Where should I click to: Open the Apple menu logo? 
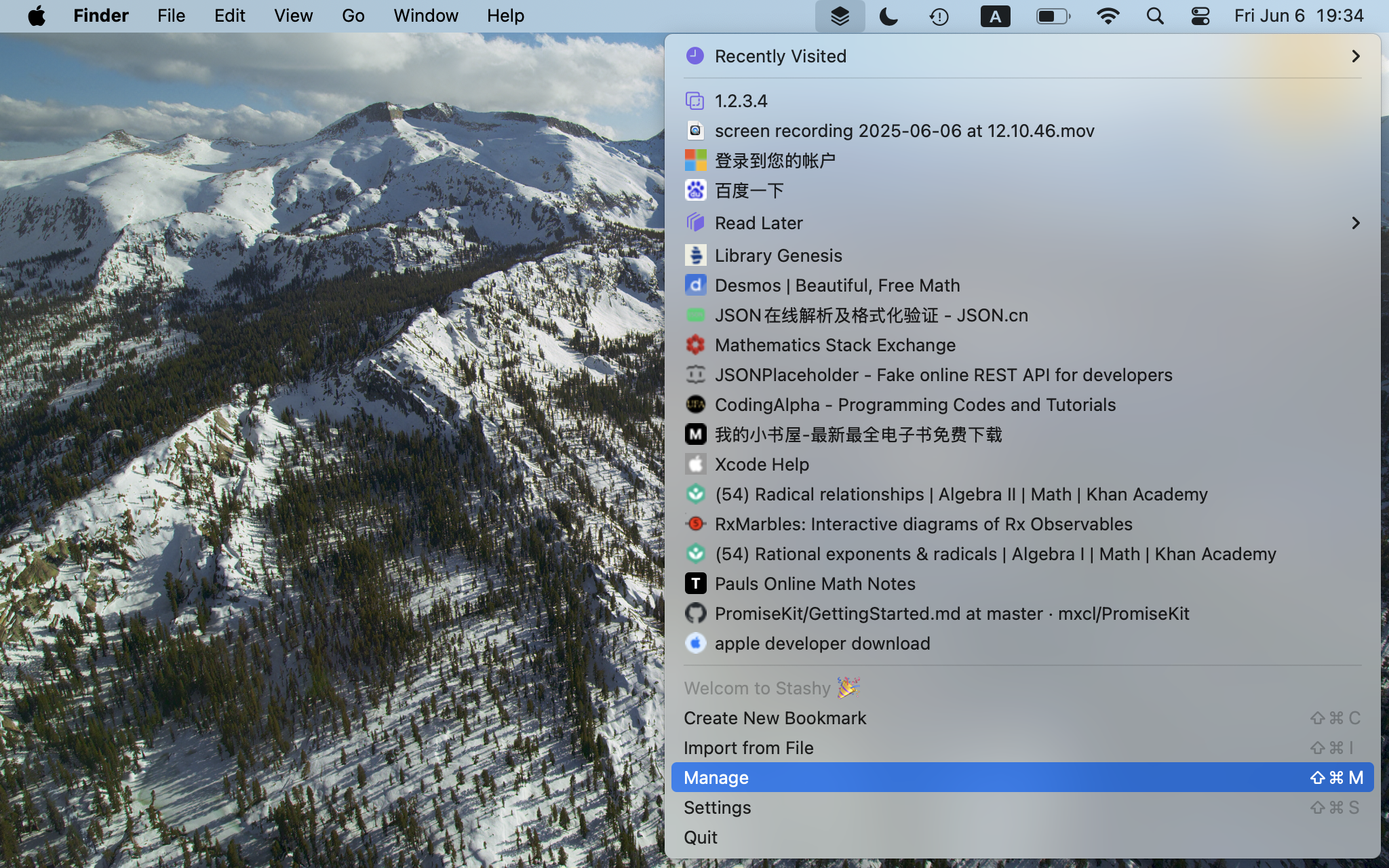[x=37, y=16]
